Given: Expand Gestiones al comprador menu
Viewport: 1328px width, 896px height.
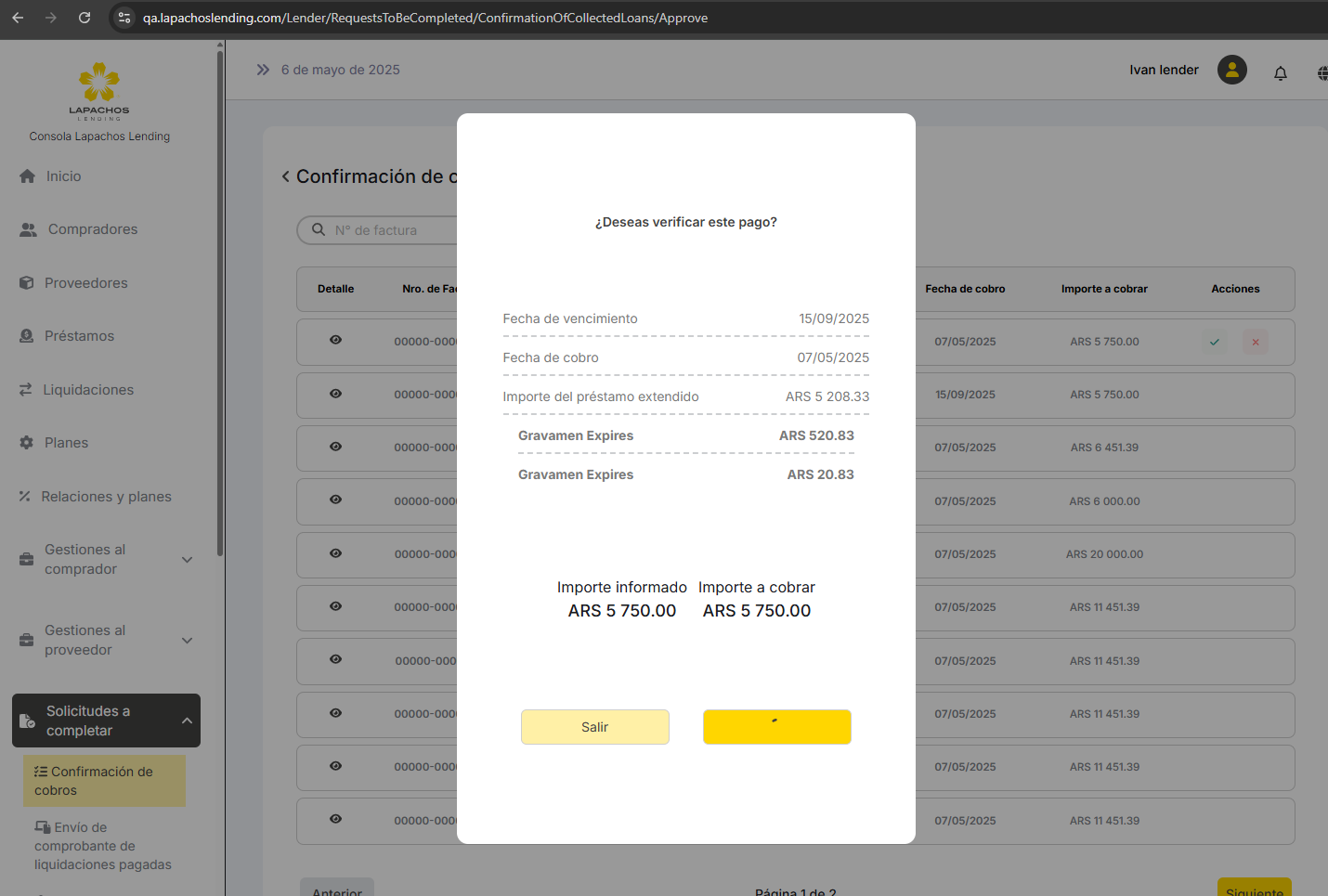Looking at the screenshot, I should click(x=187, y=560).
